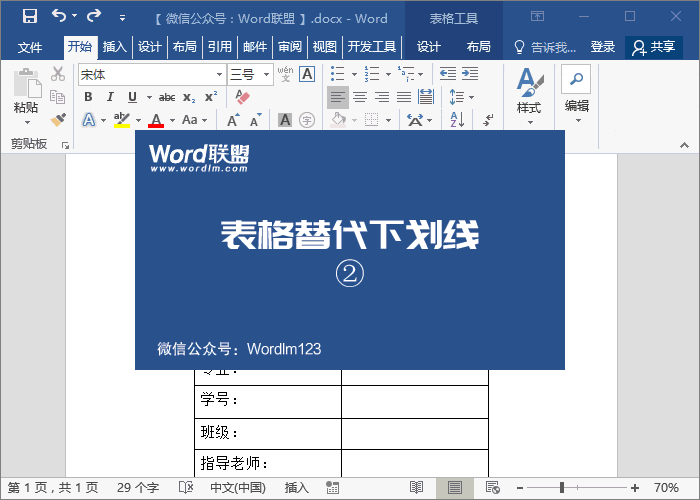Copy selection with copy icon

(x=58, y=96)
